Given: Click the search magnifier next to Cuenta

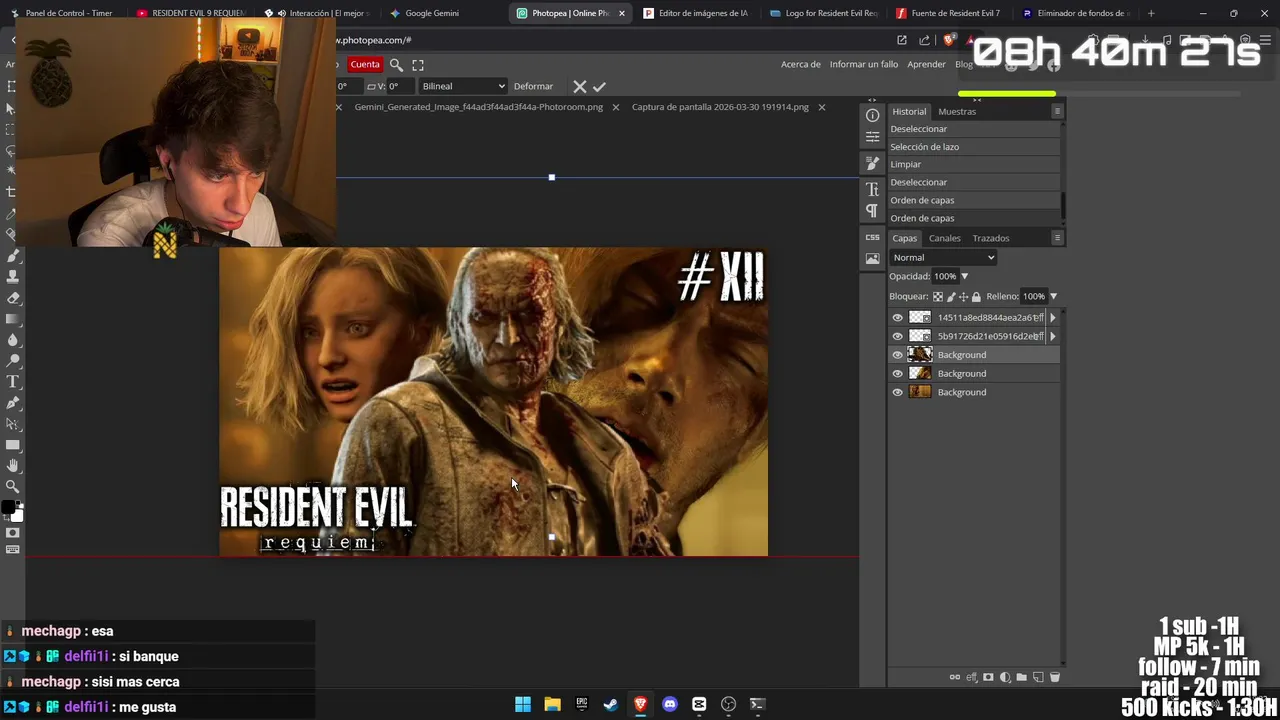Looking at the screenshot, I should coord(396,64).
